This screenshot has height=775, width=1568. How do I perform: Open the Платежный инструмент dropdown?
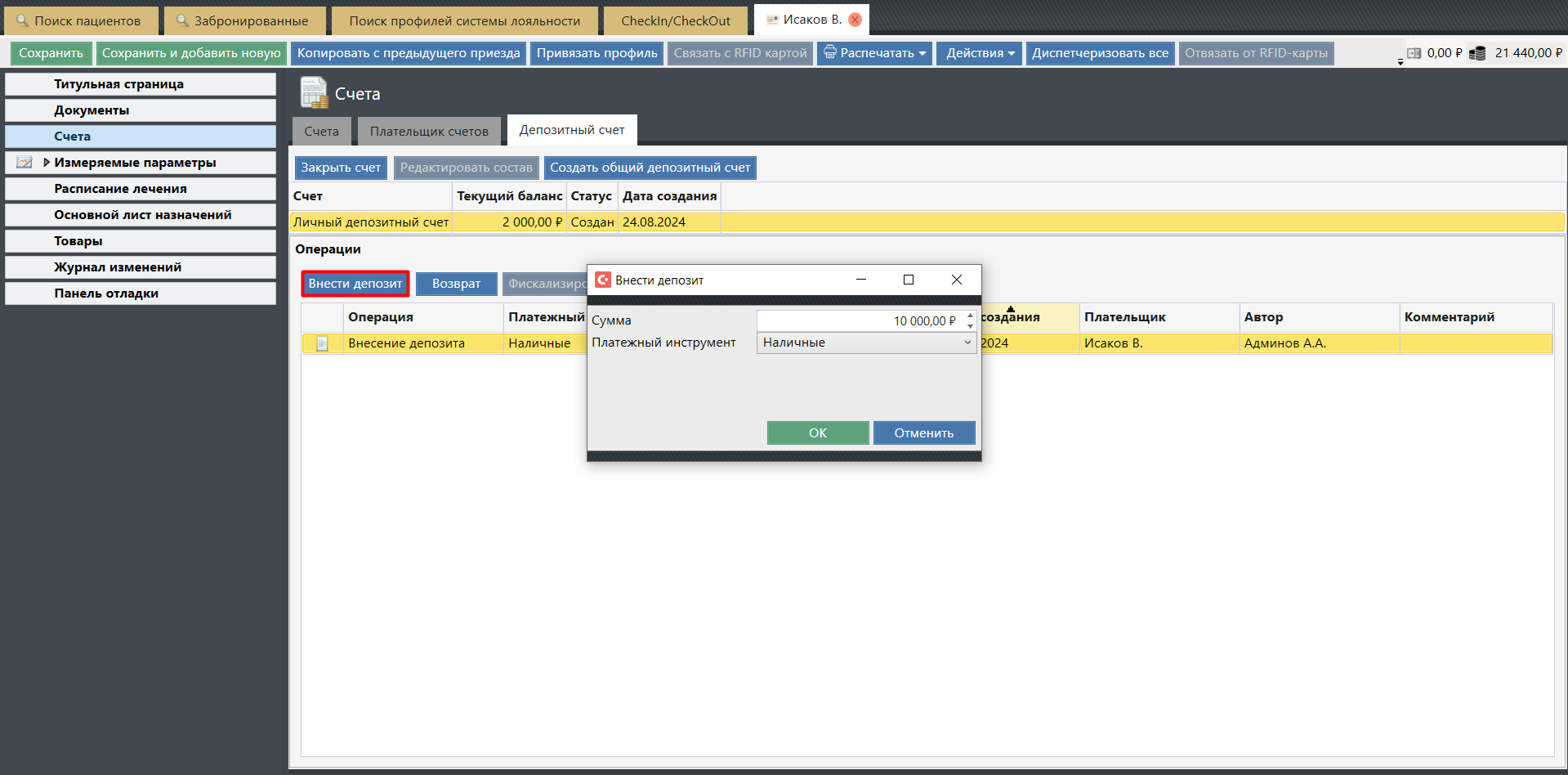pos(967,343)
